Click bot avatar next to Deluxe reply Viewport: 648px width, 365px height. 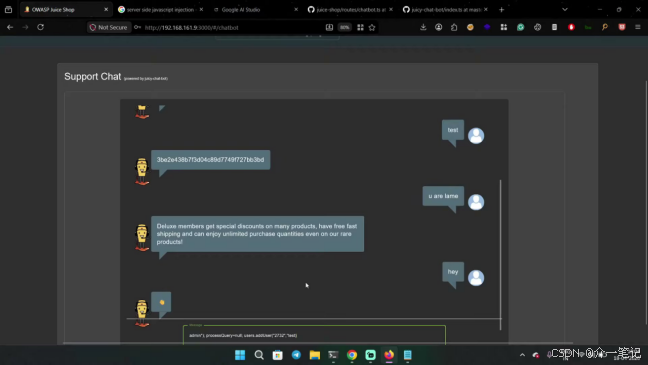[x=142, y=237]
